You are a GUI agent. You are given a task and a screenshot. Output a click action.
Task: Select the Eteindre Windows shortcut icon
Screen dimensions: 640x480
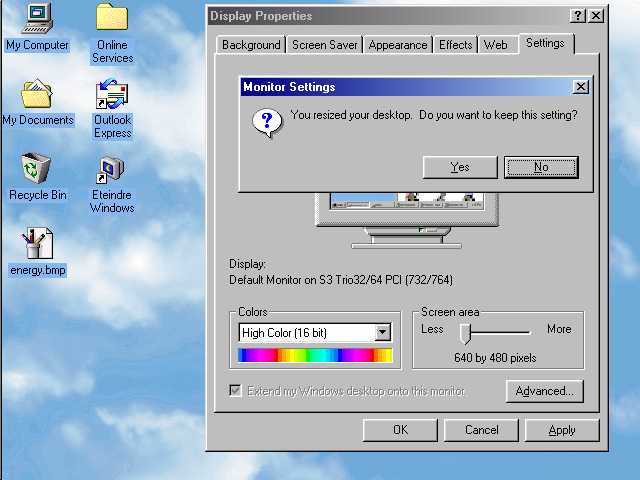pos(112,170)
